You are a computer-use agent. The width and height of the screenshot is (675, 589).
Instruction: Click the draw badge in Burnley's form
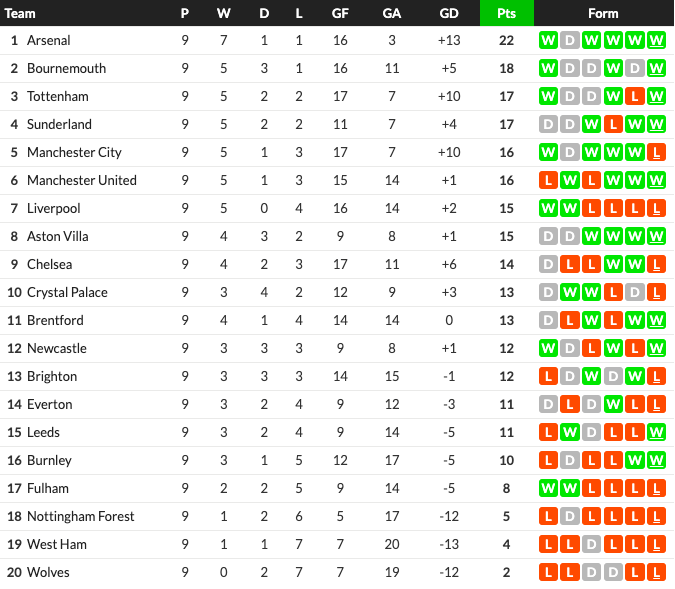[x=569, y=461]
